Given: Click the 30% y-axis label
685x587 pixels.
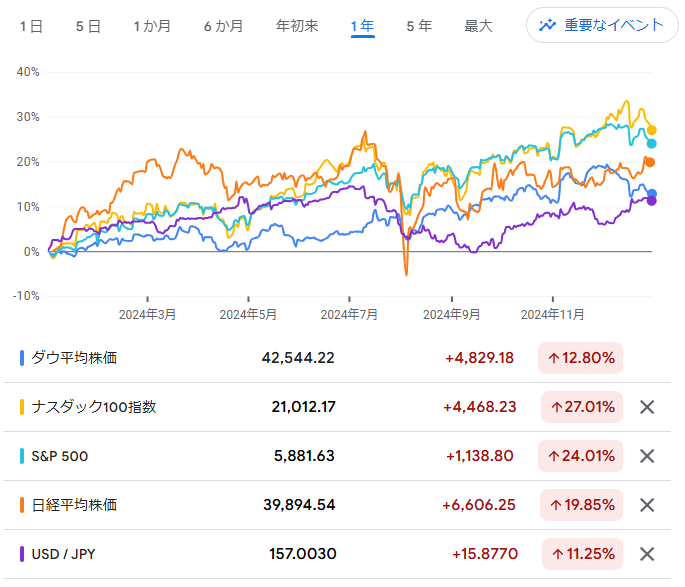Looking at the screenshot, I should (28, 117).
